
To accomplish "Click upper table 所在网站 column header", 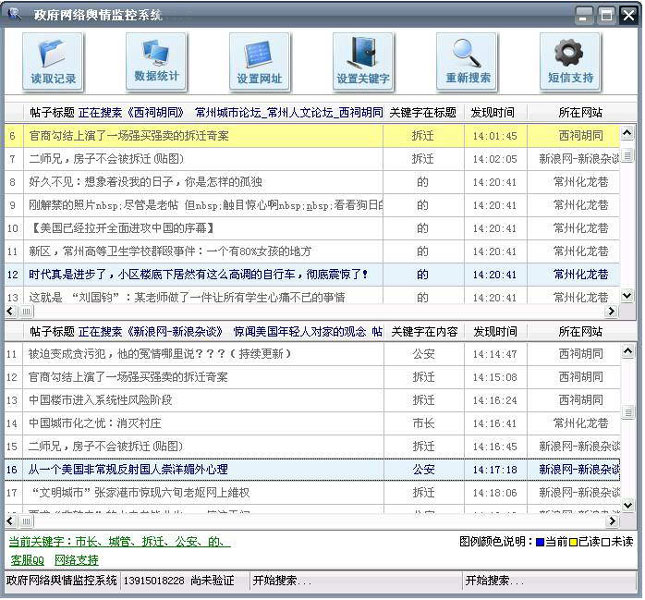I will pyautogui.click(x=580, y=112).
